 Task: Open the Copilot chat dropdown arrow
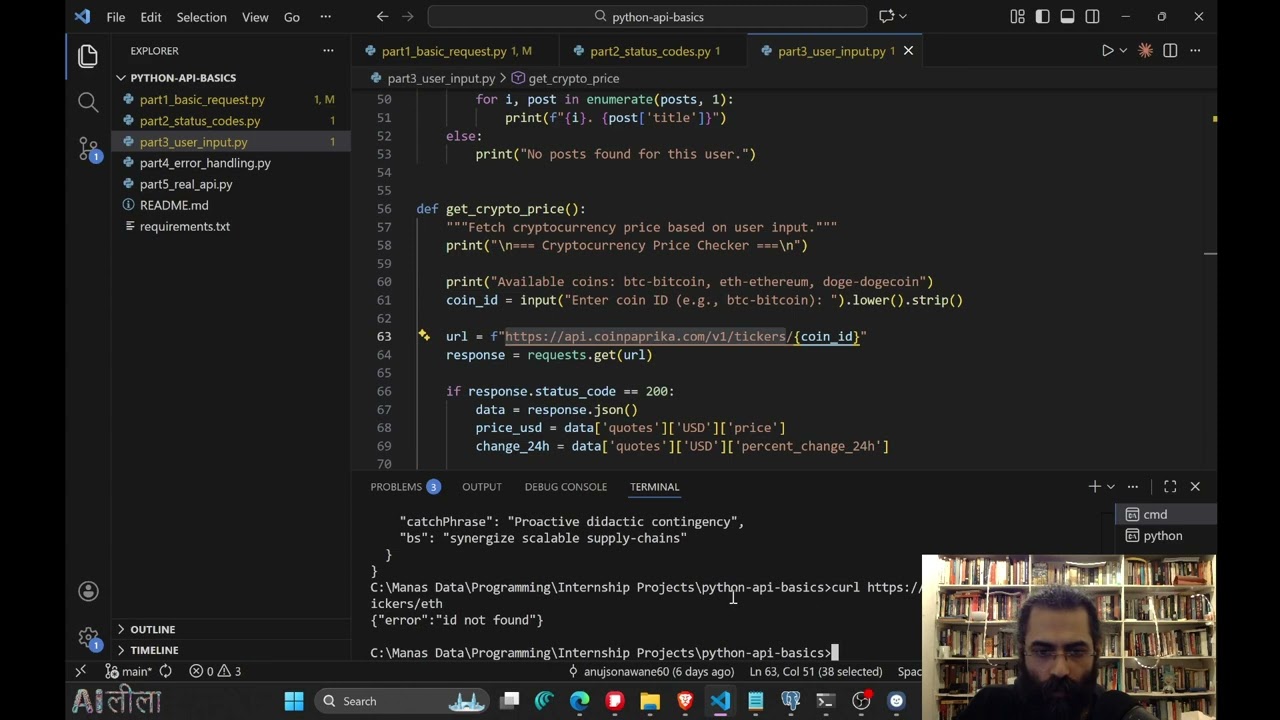(x=903, y=17)
